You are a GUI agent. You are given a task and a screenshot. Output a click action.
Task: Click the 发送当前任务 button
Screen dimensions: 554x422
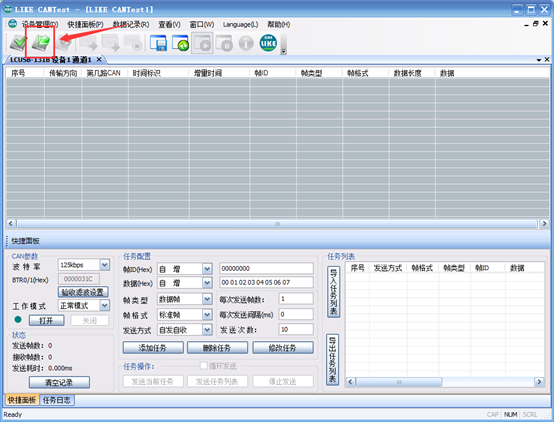pos(153,381)
